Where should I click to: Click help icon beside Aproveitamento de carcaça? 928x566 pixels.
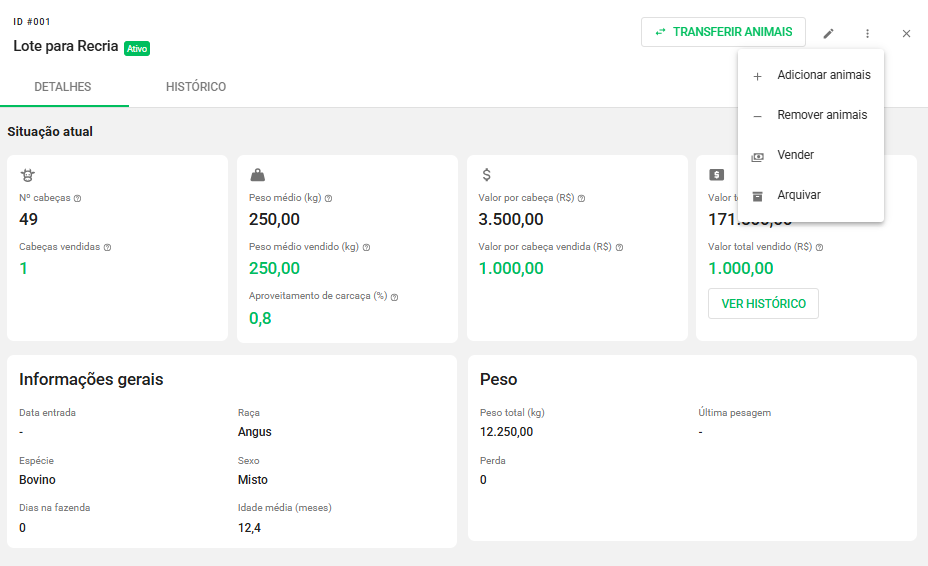click(394, 297)
